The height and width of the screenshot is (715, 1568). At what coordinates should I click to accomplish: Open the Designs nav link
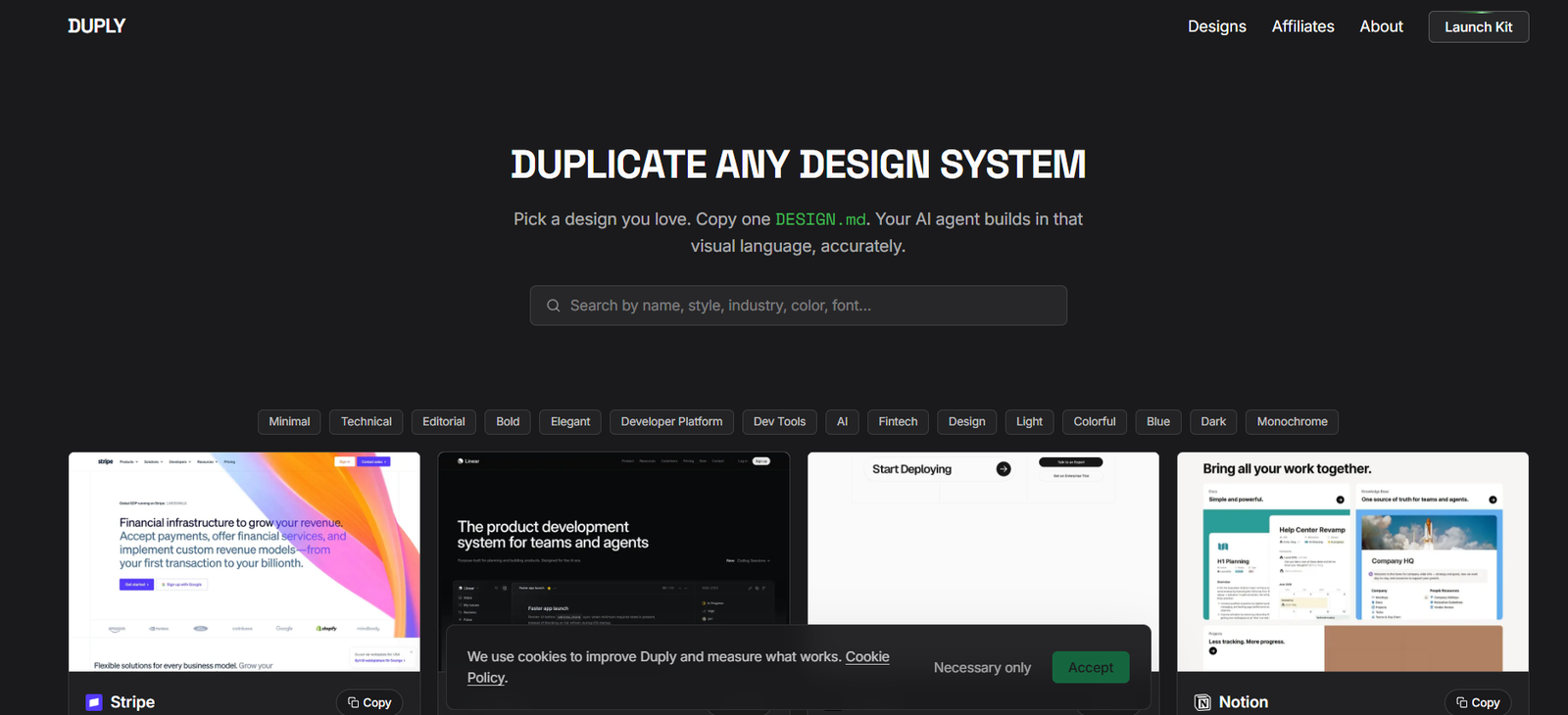coord(1217,26)
